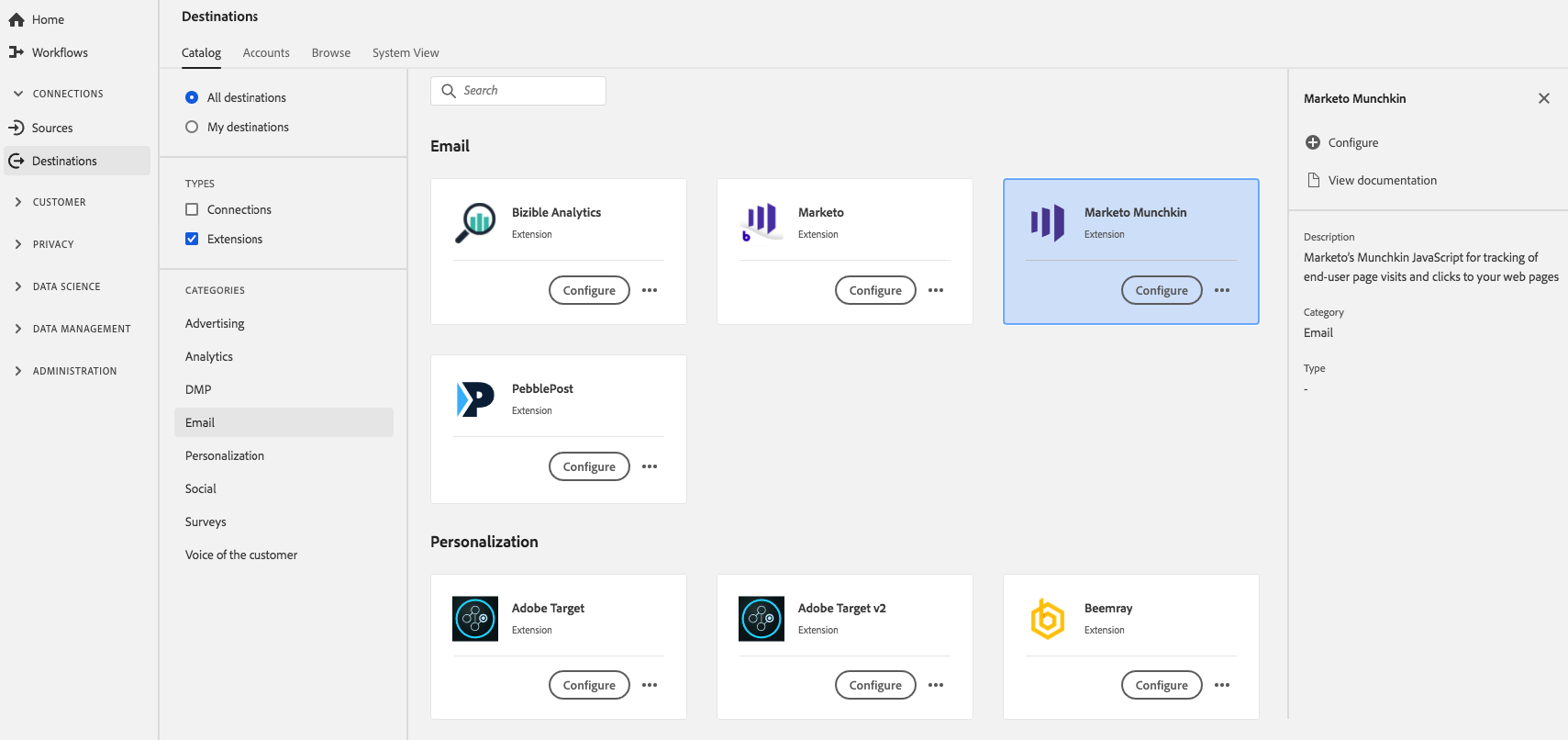Switch to the System View tab

(406, 53)
